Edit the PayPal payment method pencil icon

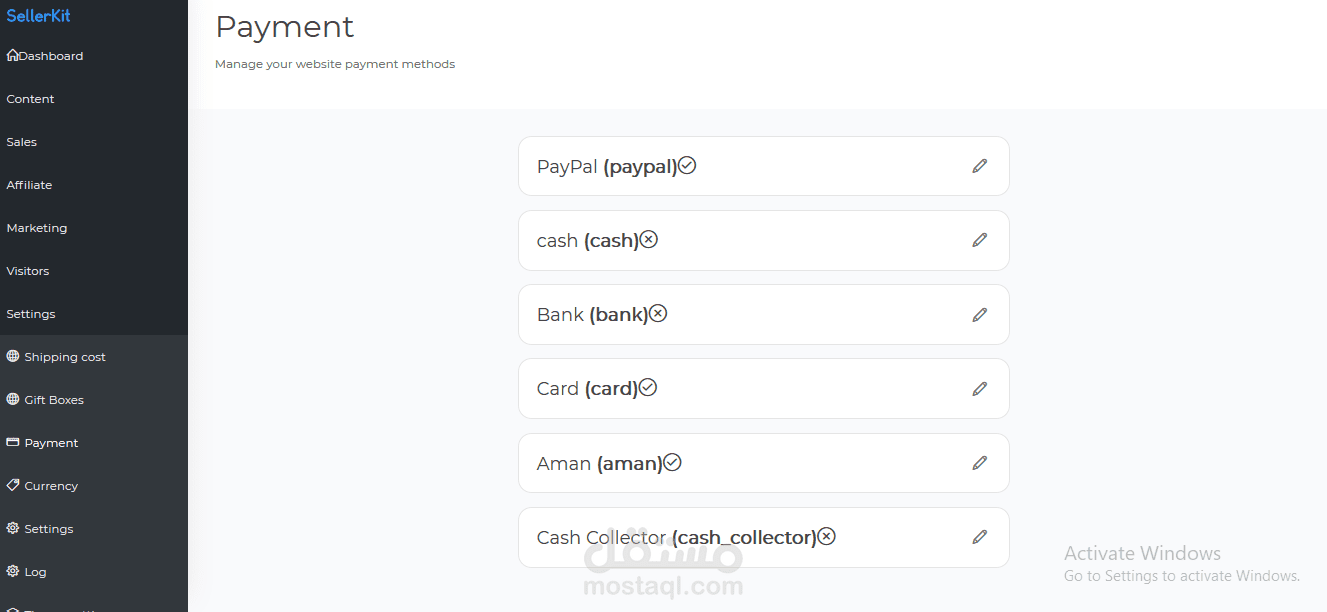(980, 166)
